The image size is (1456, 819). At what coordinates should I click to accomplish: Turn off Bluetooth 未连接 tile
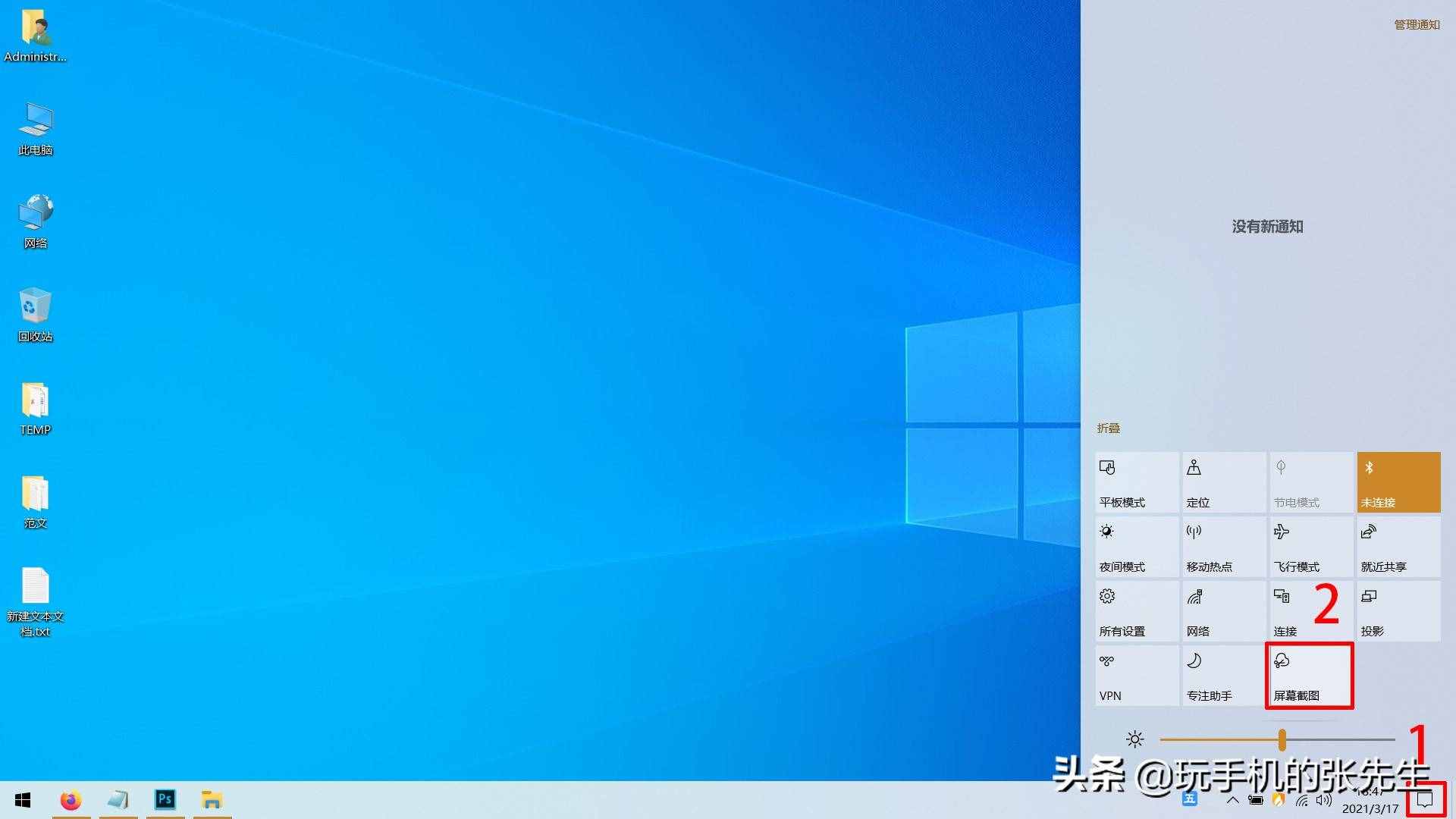tap(1398, 482)
